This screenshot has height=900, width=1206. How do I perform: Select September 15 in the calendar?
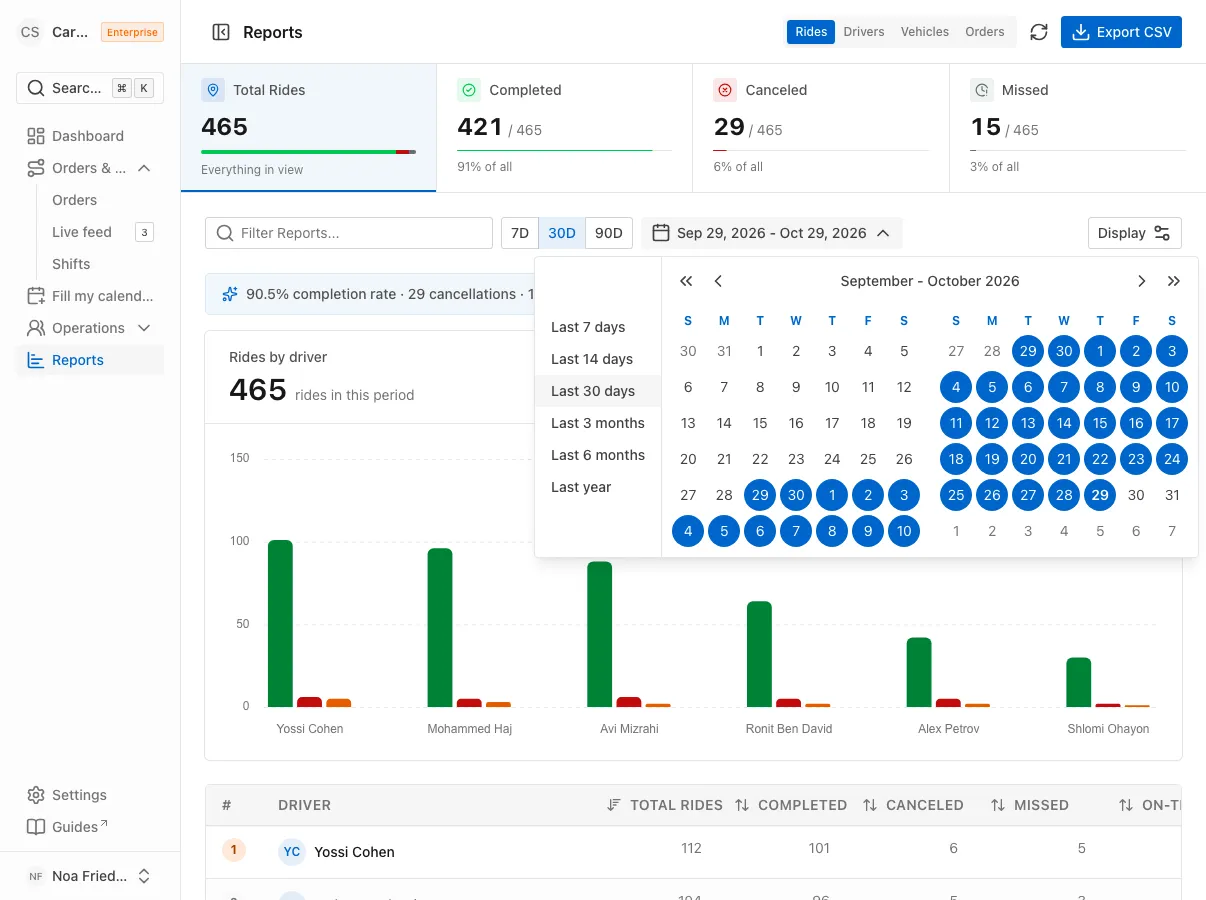[760, 423]
